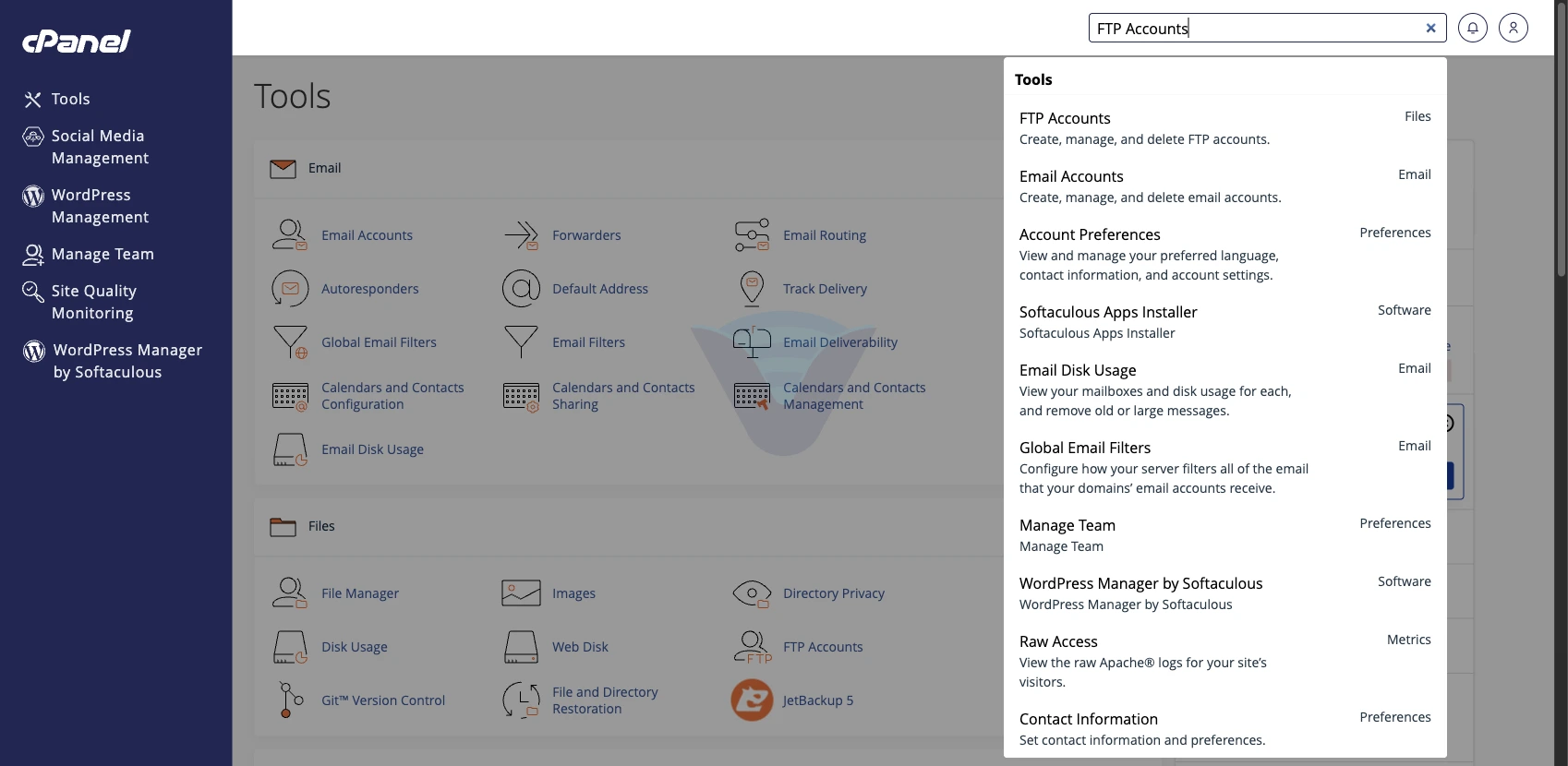Click the Email Disk Usage icon
Image resolution: width=1568 pixels, height=766 pixels.
(290, 449)
